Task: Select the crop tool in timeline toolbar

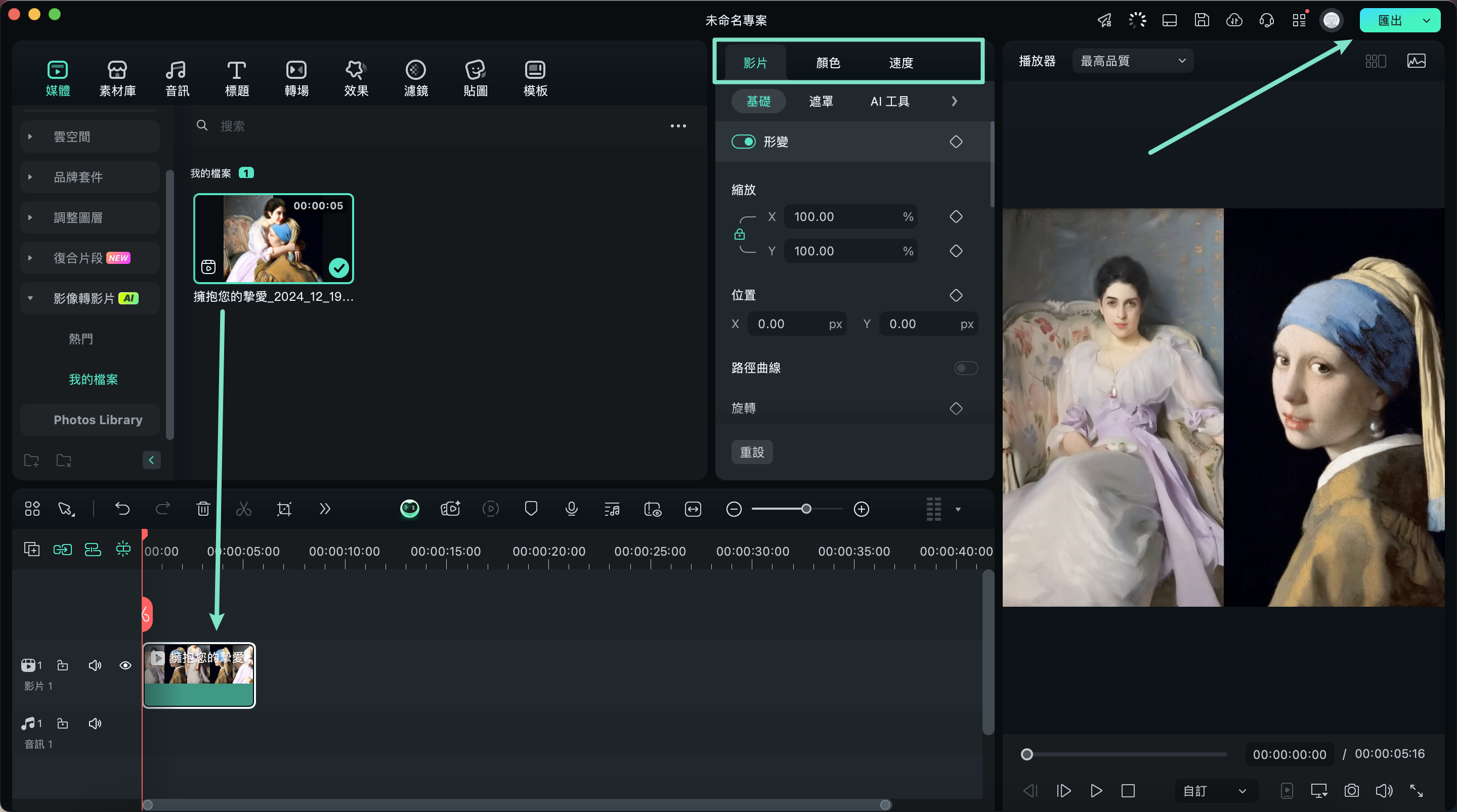Action: (284, 509)
